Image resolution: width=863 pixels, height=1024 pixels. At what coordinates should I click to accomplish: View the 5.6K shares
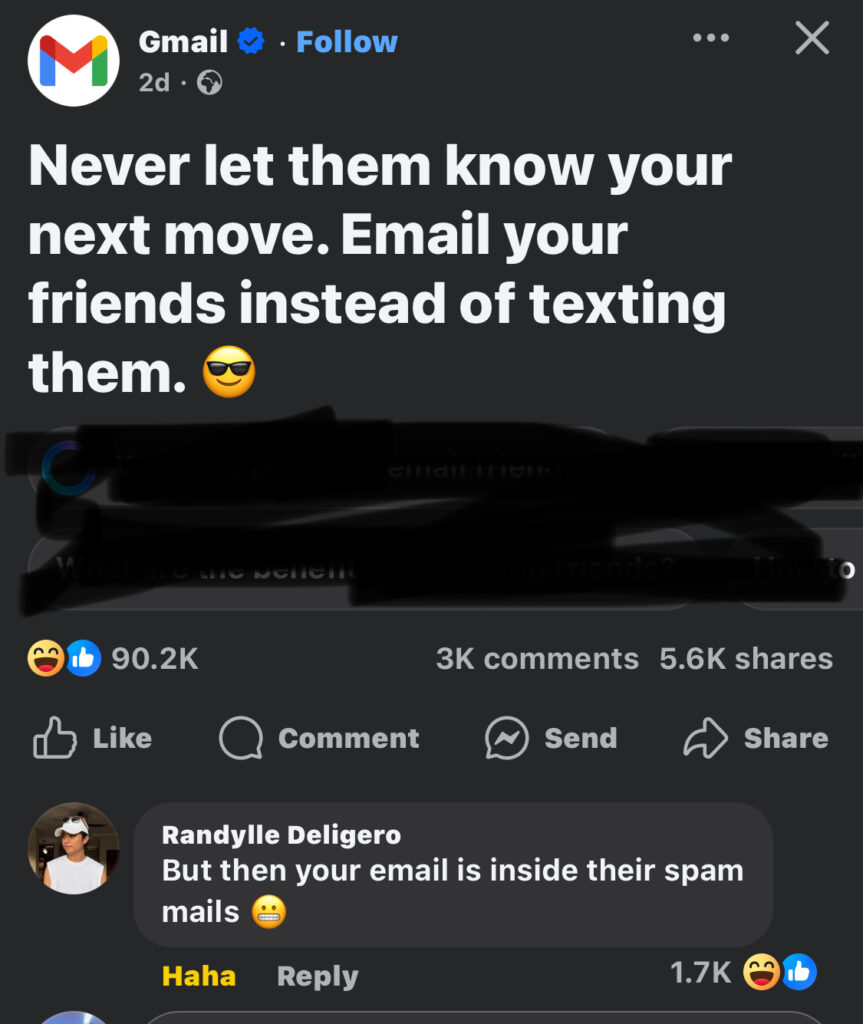(x=746, y=658)
